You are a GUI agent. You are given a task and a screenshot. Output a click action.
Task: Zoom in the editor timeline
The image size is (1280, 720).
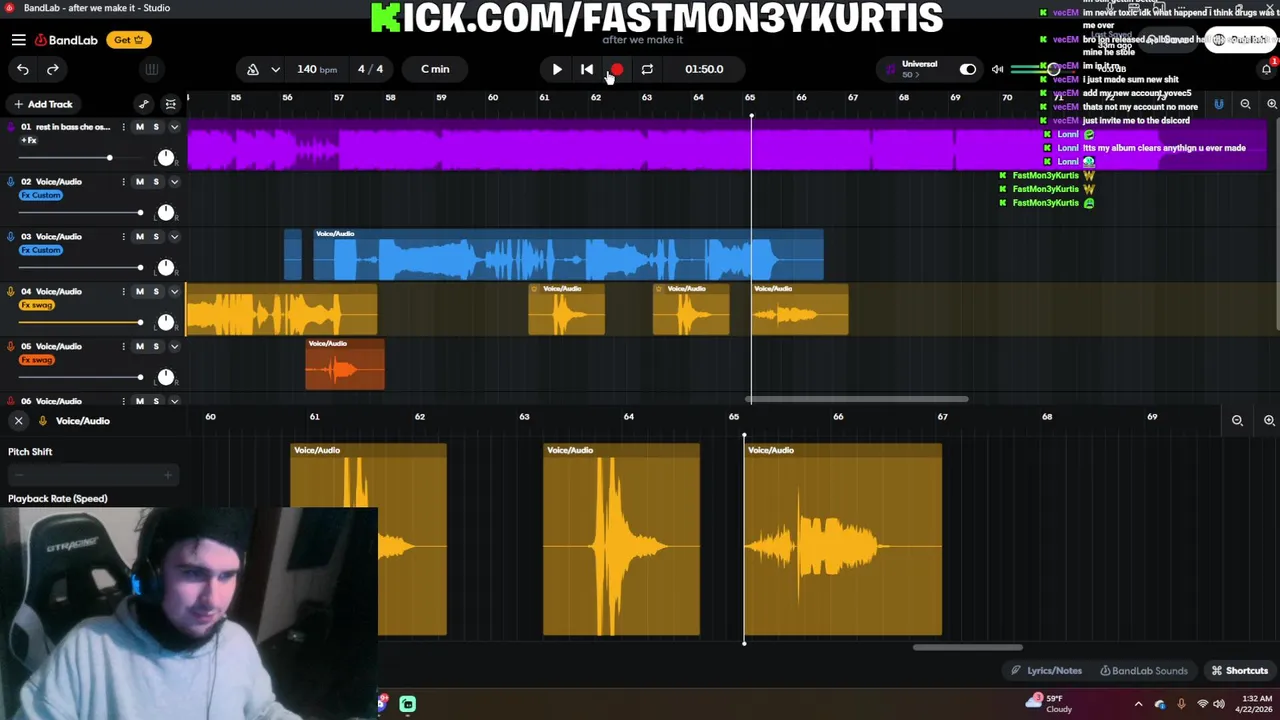(x=1269, y=421)
